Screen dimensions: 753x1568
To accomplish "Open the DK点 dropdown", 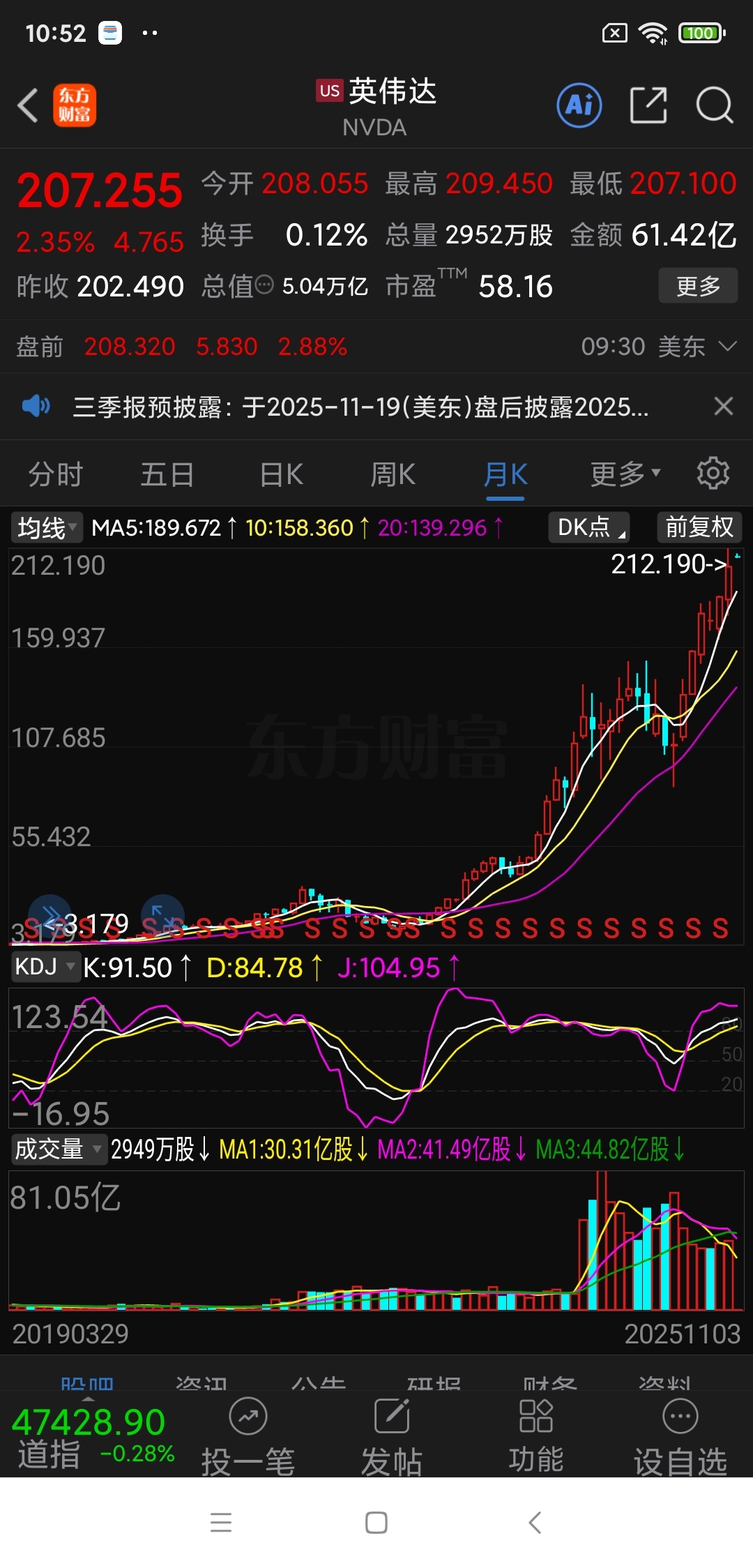I will coord(589,527).
